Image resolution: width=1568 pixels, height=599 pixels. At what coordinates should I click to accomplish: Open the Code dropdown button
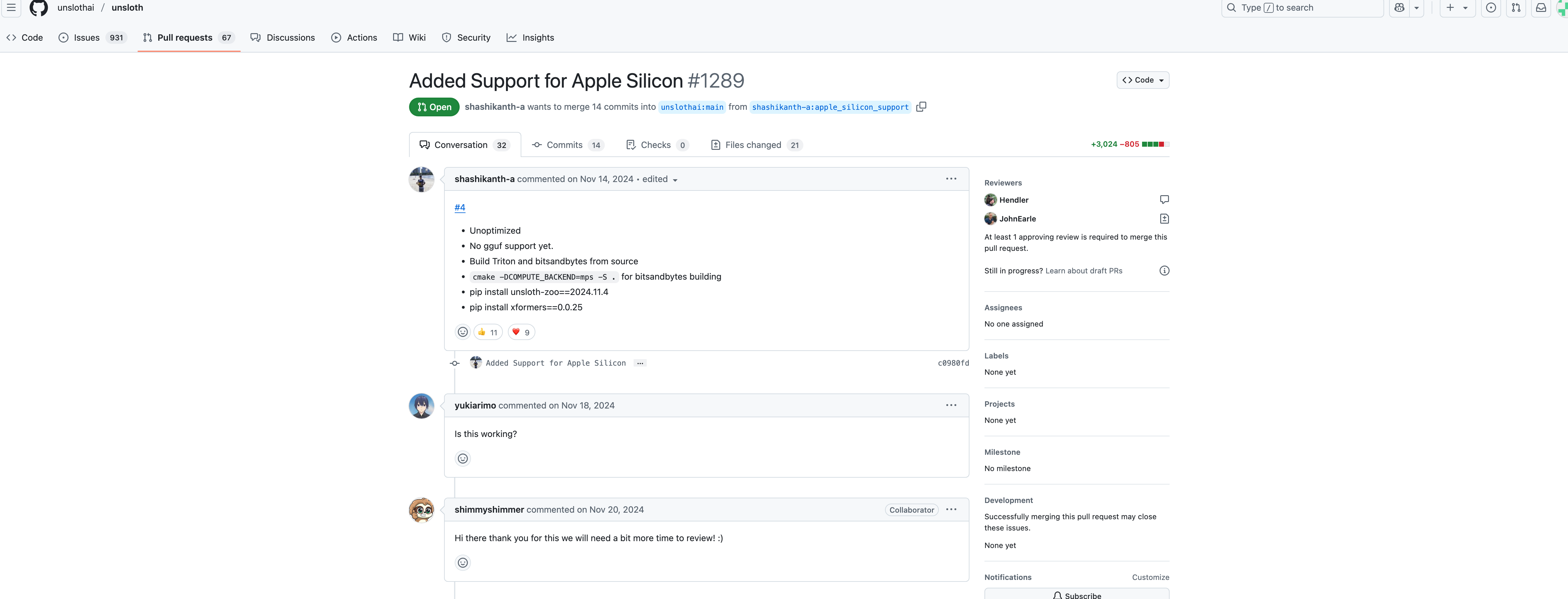tap(1142, 80)
